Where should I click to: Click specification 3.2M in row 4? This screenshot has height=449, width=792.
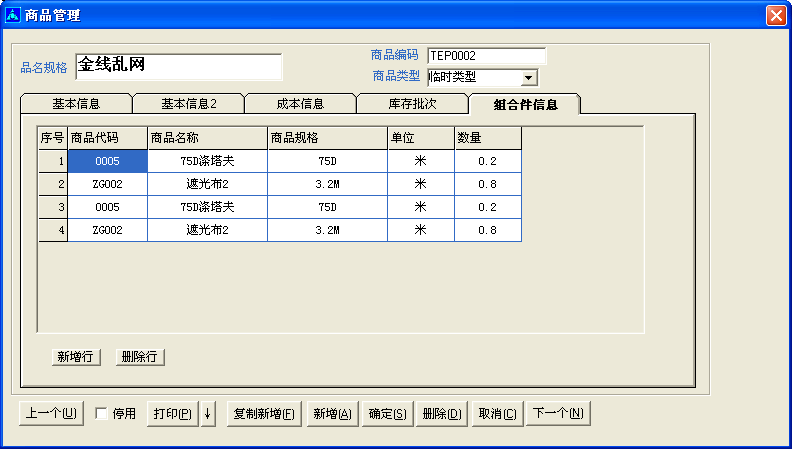pos(328,230)
